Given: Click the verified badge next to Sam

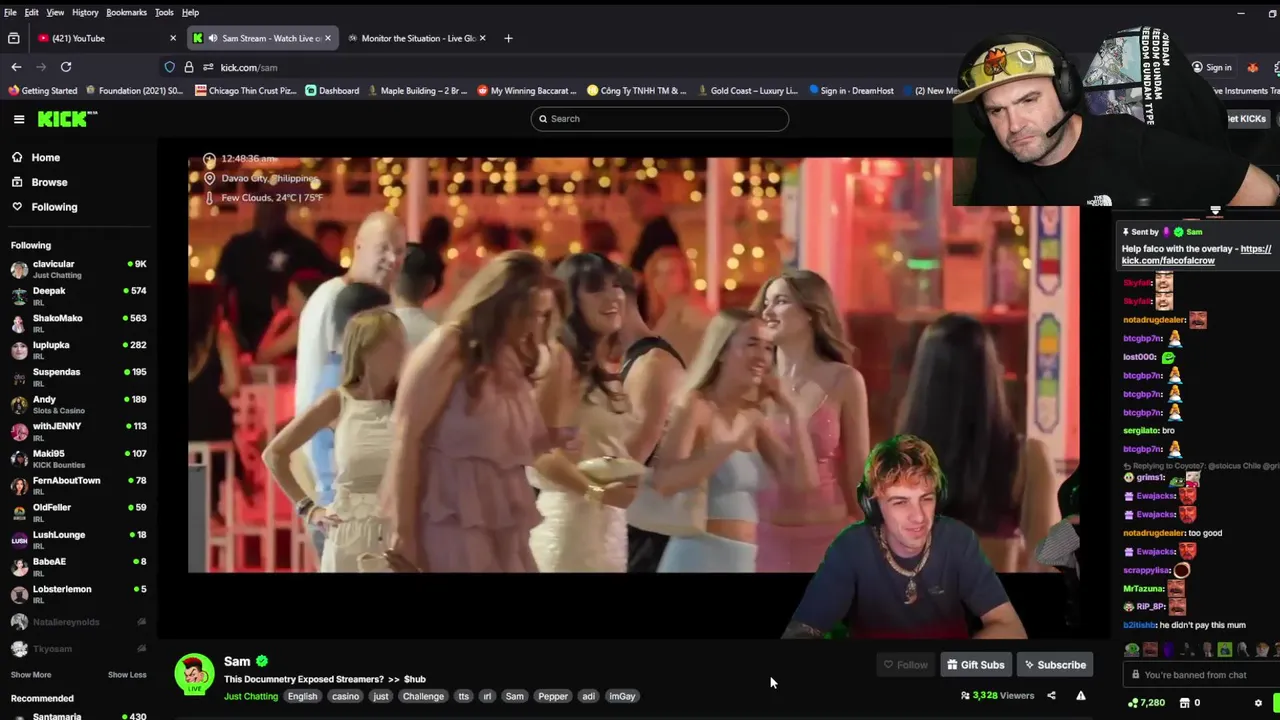Looking at the screenshot, I should pyautogui.click(x=262, y=661).
